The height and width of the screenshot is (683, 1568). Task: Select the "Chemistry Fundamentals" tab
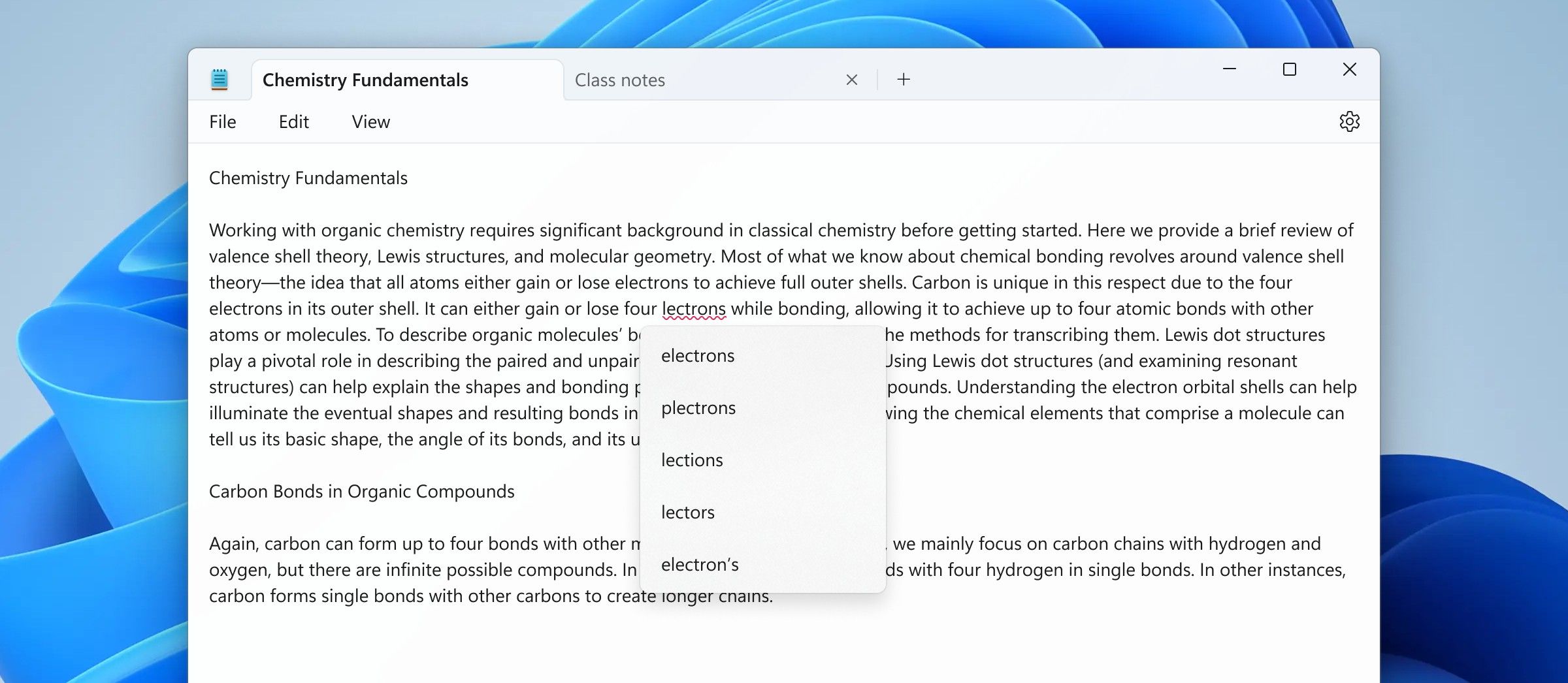coord(366,79)
